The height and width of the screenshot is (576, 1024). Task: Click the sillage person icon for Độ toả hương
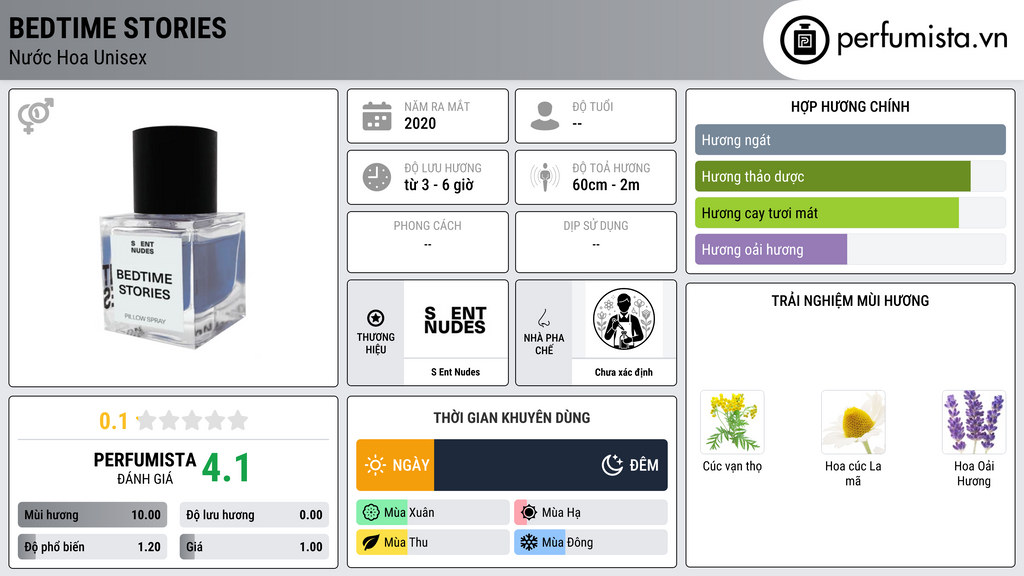(x=545, y=177)
